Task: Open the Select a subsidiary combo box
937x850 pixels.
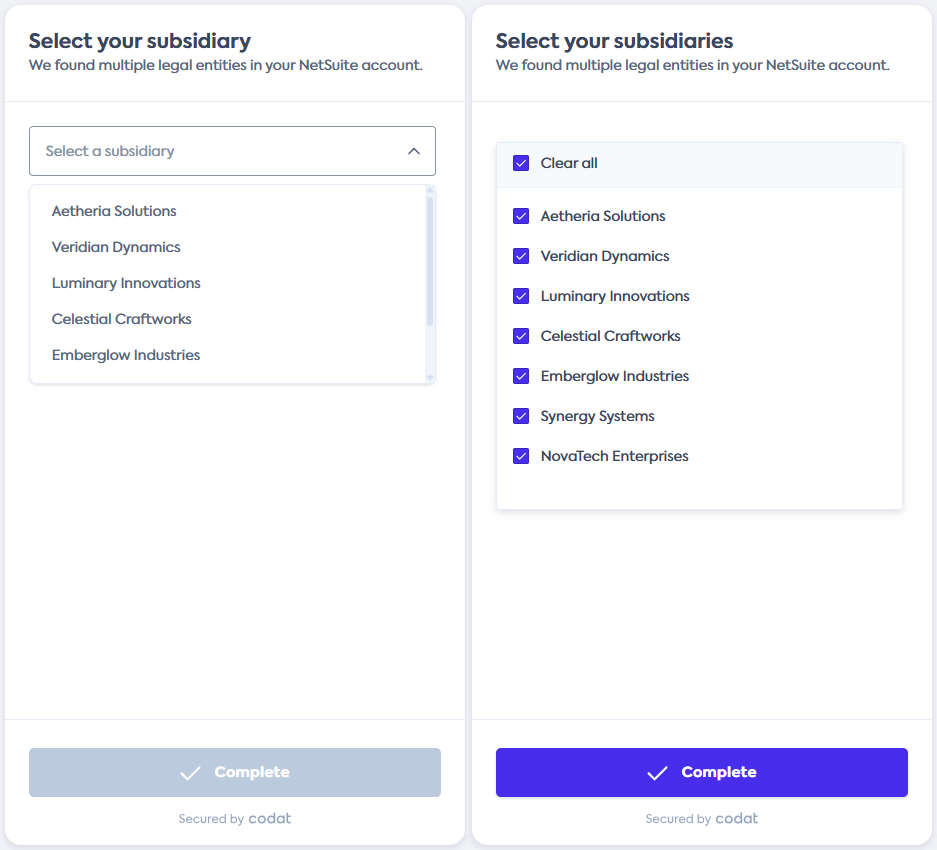Action: tap(232, 150)
